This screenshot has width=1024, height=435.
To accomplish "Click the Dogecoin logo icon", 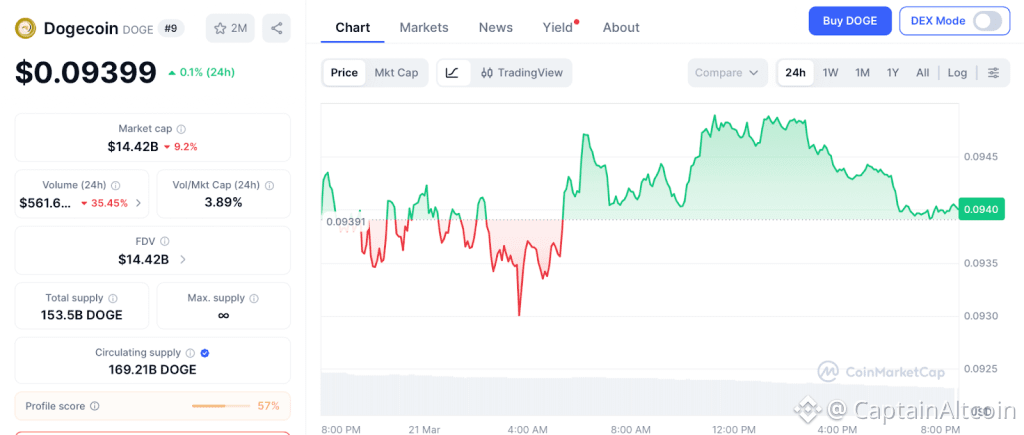I will (x=26, y=28).
